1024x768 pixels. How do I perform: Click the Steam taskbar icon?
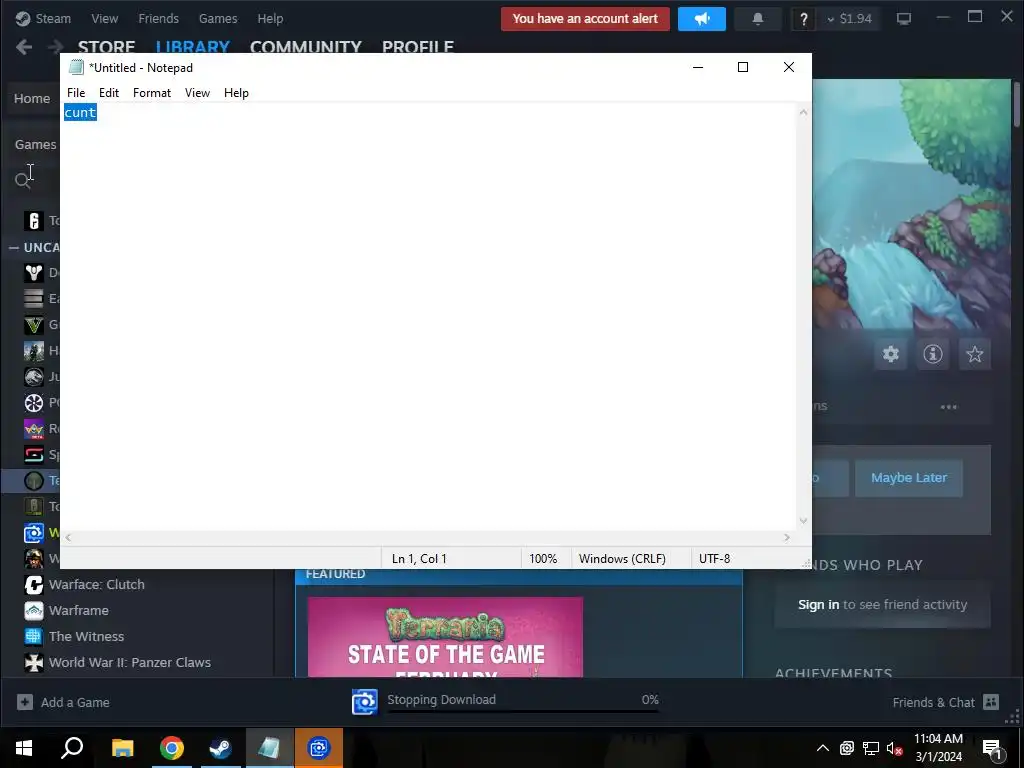pos(221,748)
